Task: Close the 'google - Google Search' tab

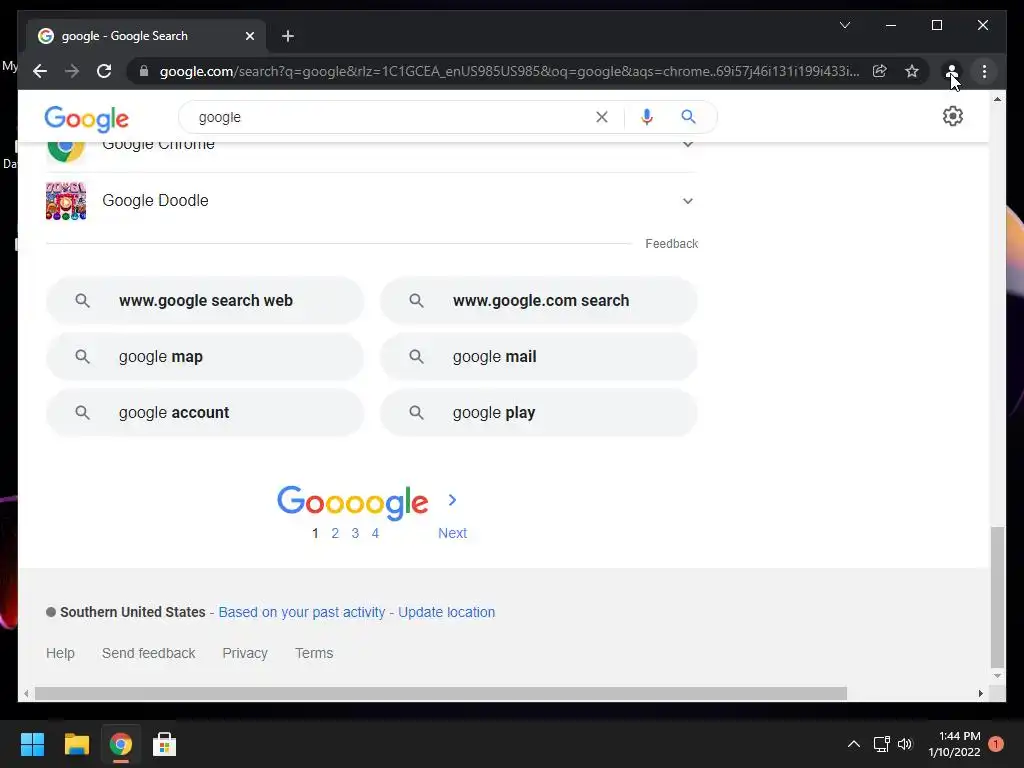Action: 249,36
